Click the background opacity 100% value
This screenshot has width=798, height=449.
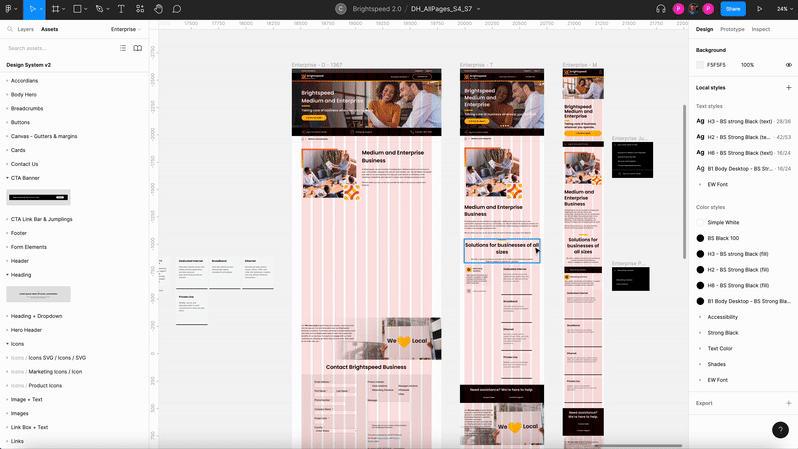[747, 65]
